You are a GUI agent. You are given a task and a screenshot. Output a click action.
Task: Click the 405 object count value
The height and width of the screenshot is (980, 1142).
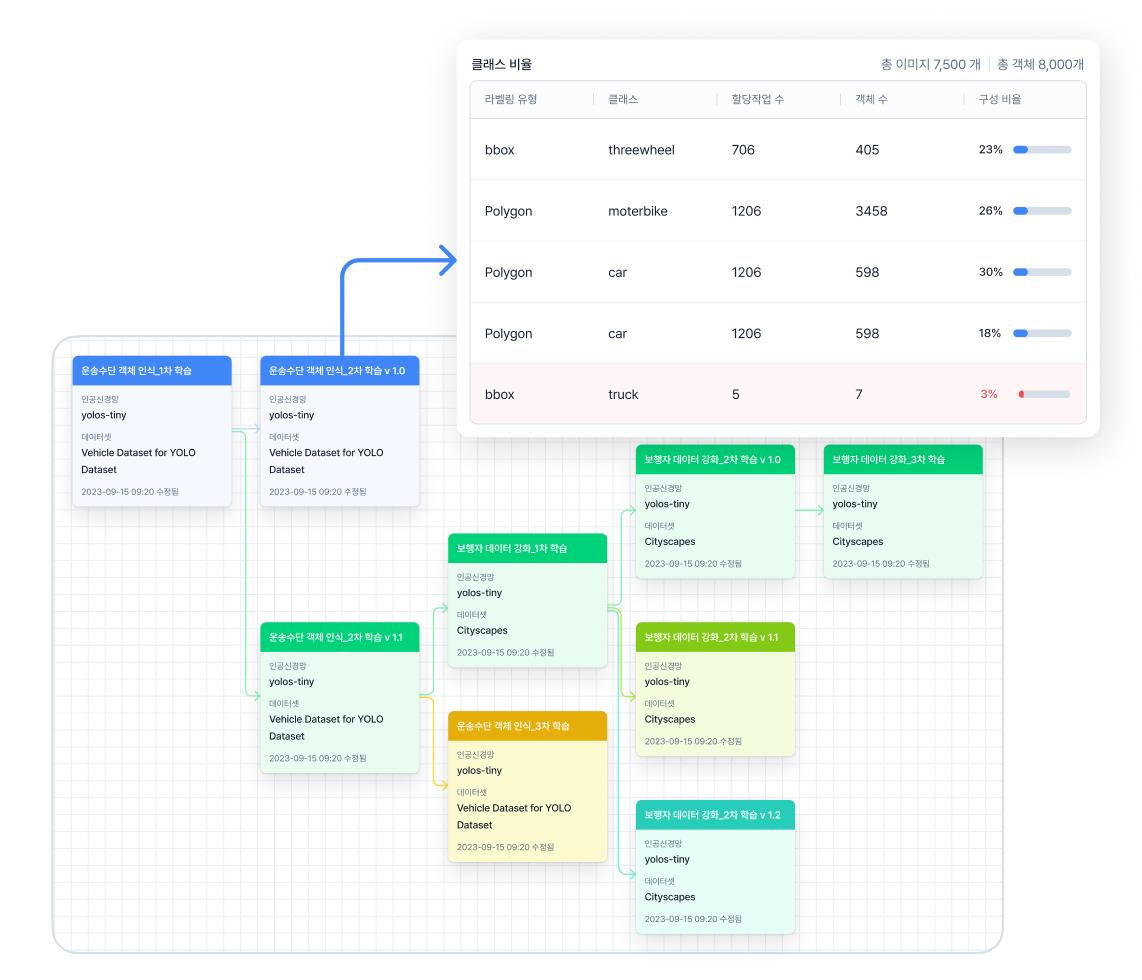click(x=867, y=150)
